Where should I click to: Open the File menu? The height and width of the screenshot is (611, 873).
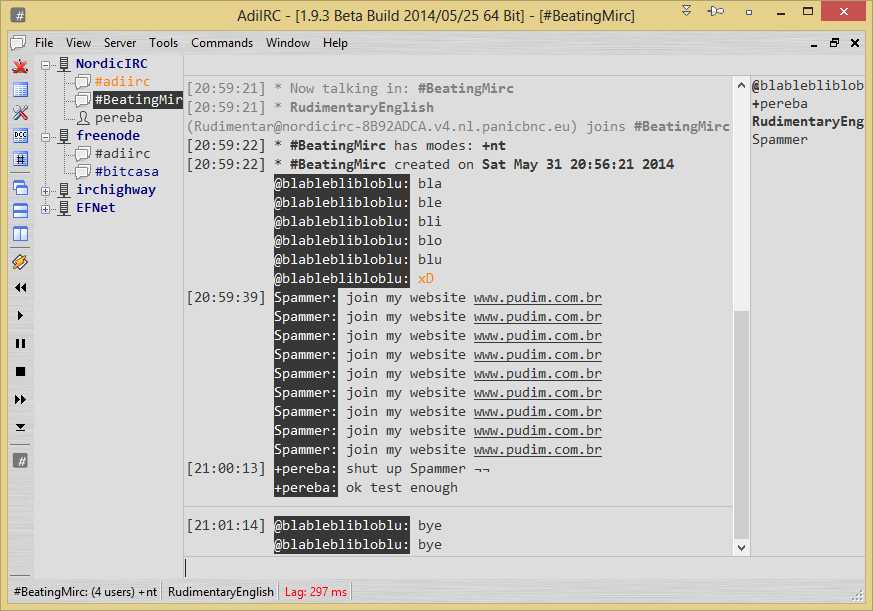click(44, 43)
